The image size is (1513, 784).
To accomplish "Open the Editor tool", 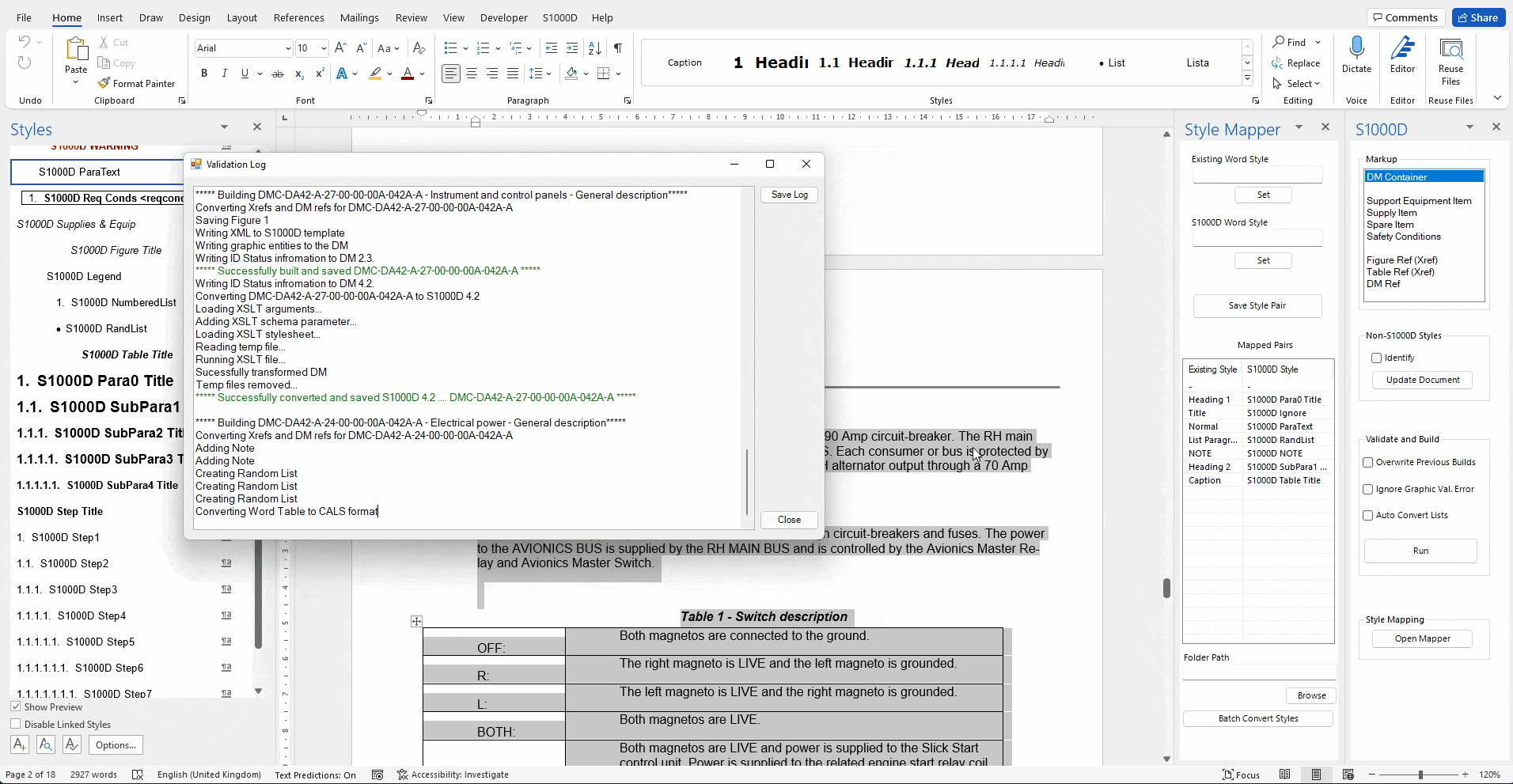I will pyautogui.click(x=1402, y=55).
